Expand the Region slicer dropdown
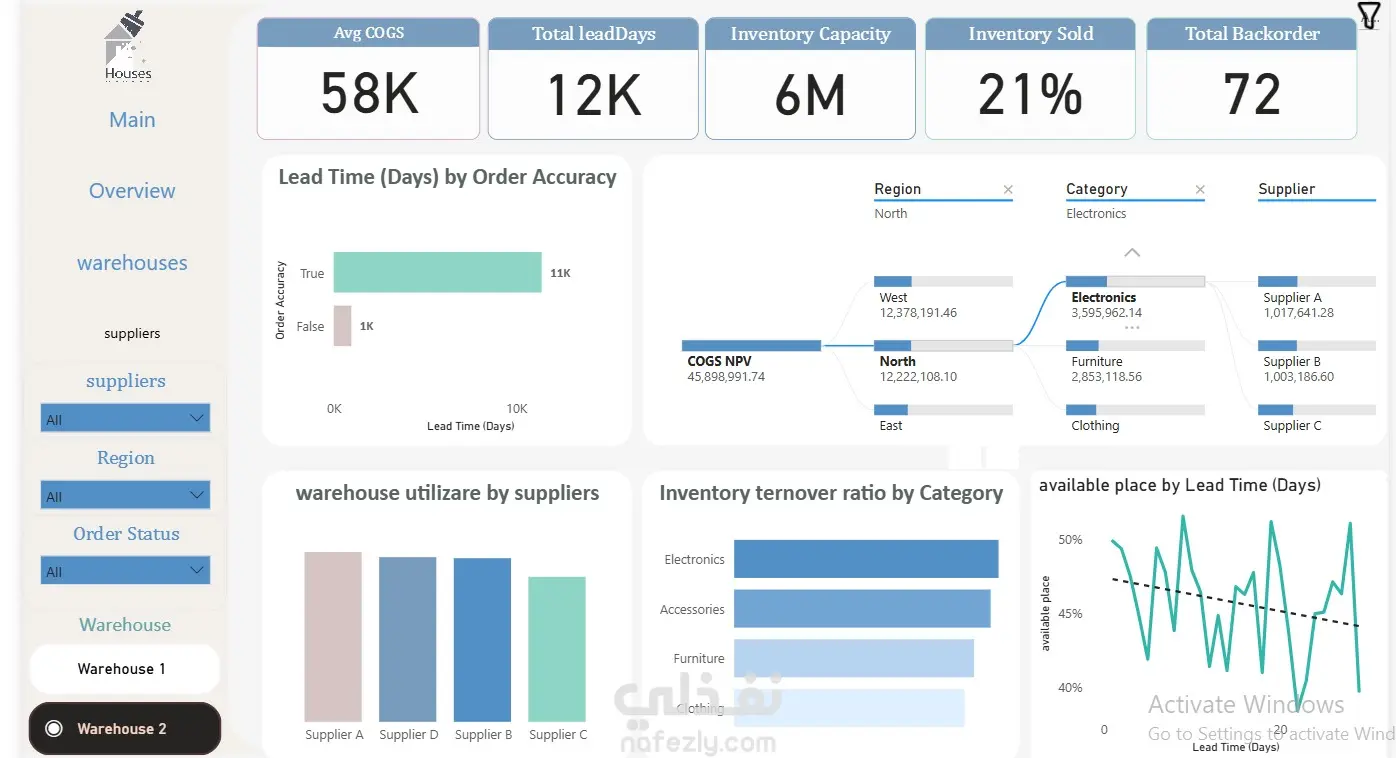Screen dimensions: 1396x758 click(125, 495)
